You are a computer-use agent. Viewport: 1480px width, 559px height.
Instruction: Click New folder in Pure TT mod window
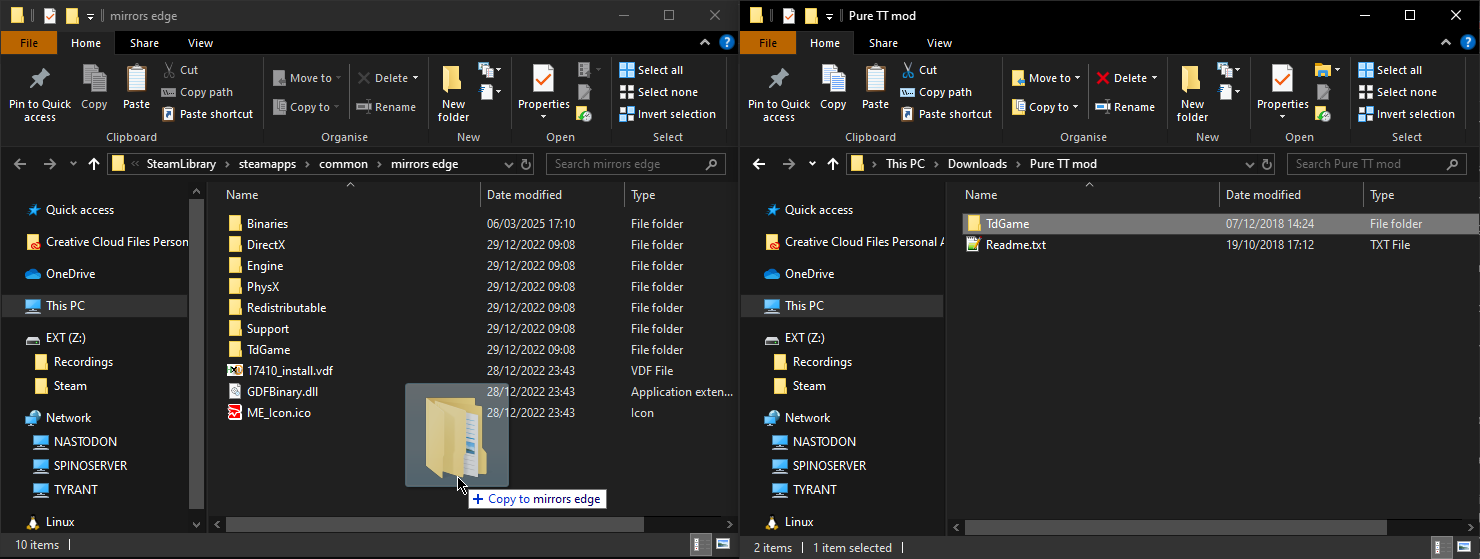pos(1192,94)
